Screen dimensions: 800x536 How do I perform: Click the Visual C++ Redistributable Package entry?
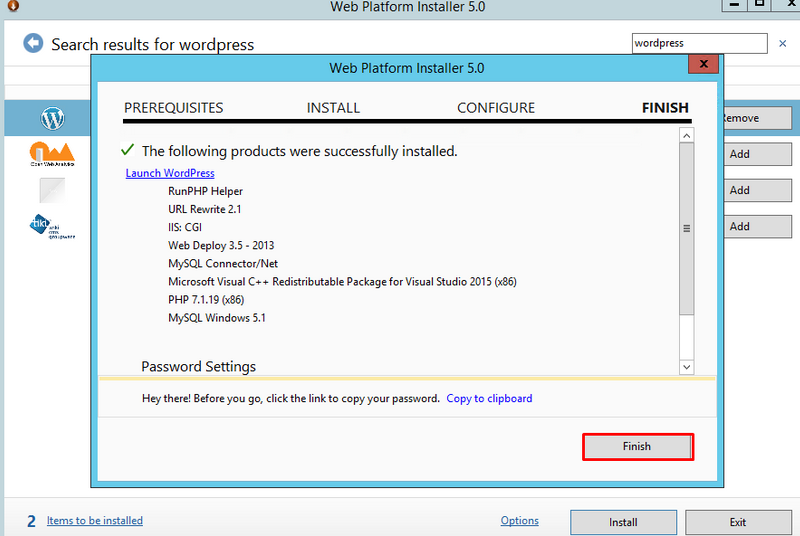(342, 282)
